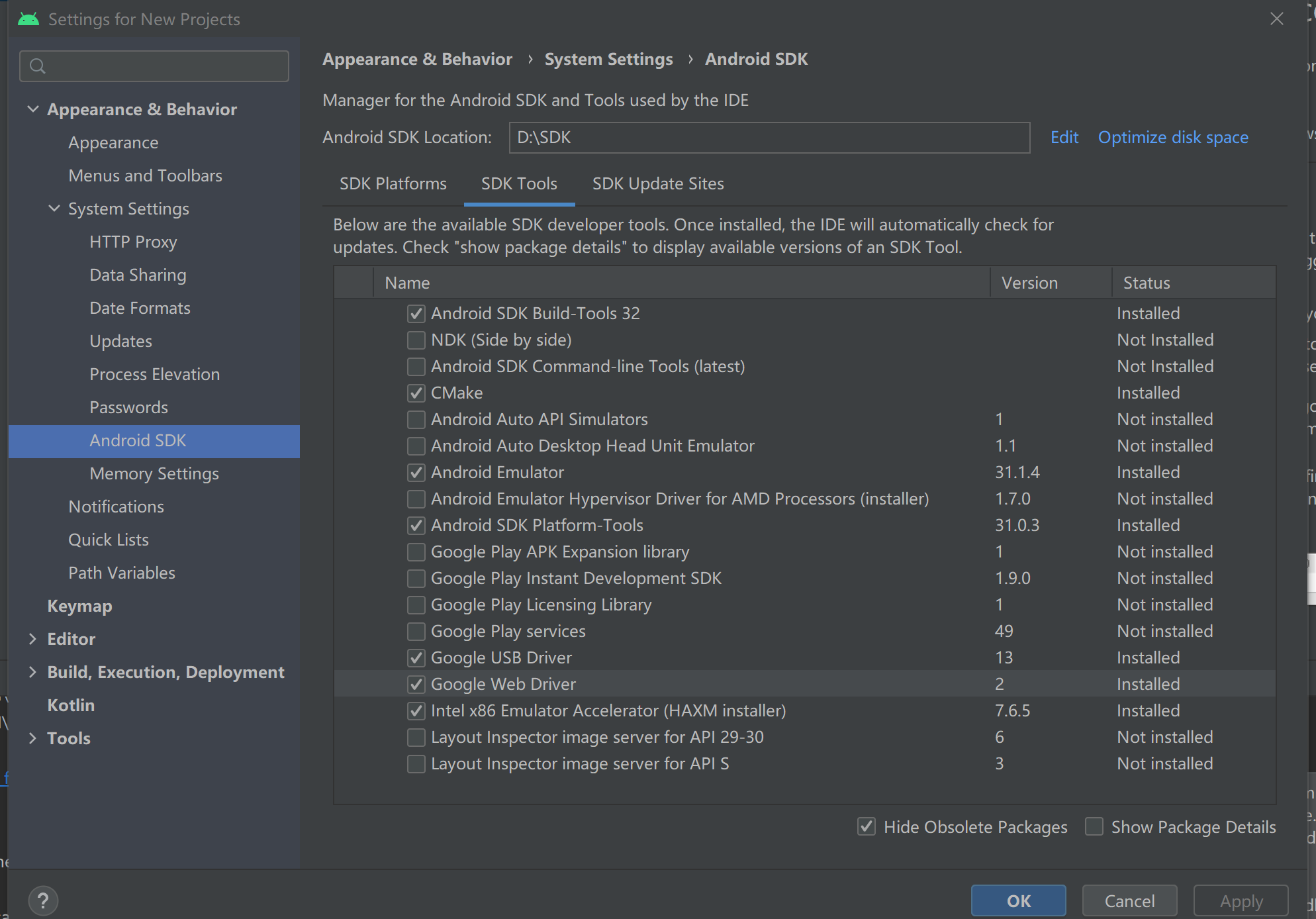Check the NDK (Side by side) checkbox

pos(416,340)
